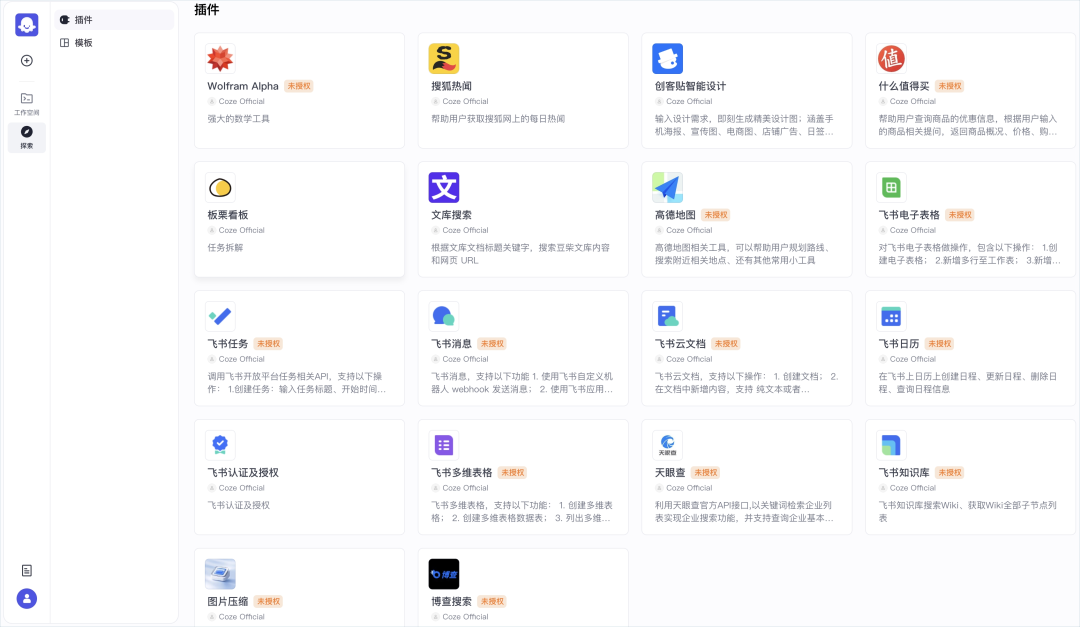Switch to the 模板 tab
1080x627 pixels.
80,42
